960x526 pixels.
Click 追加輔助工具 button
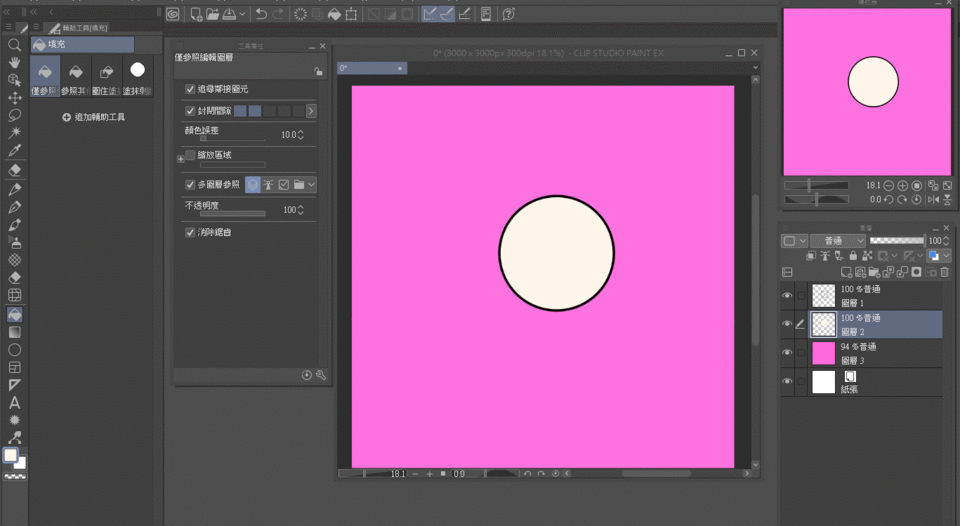click(94, 117)
